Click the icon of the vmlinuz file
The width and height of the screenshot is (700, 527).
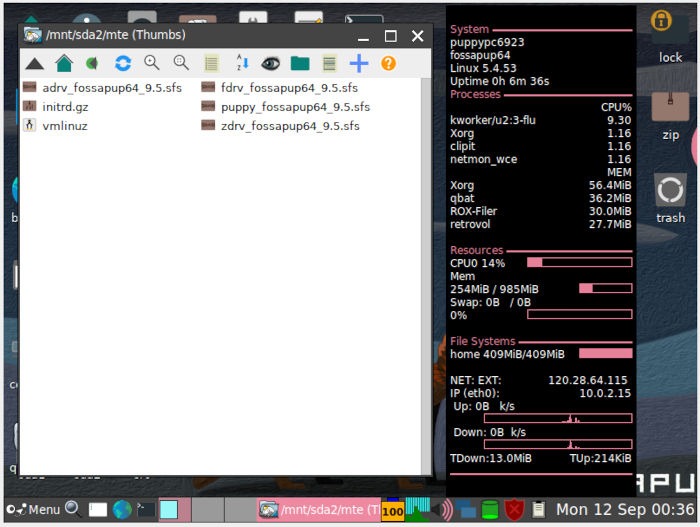coord(29,125)
